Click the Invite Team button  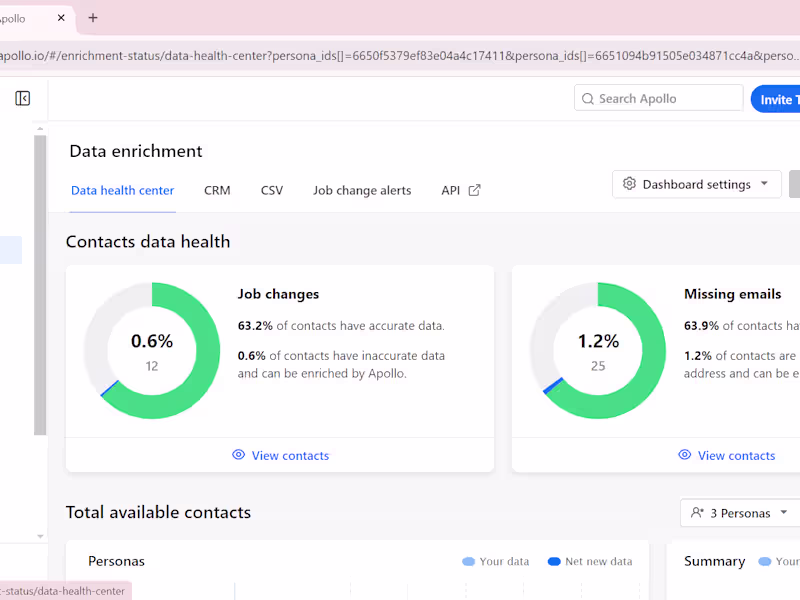777,99
